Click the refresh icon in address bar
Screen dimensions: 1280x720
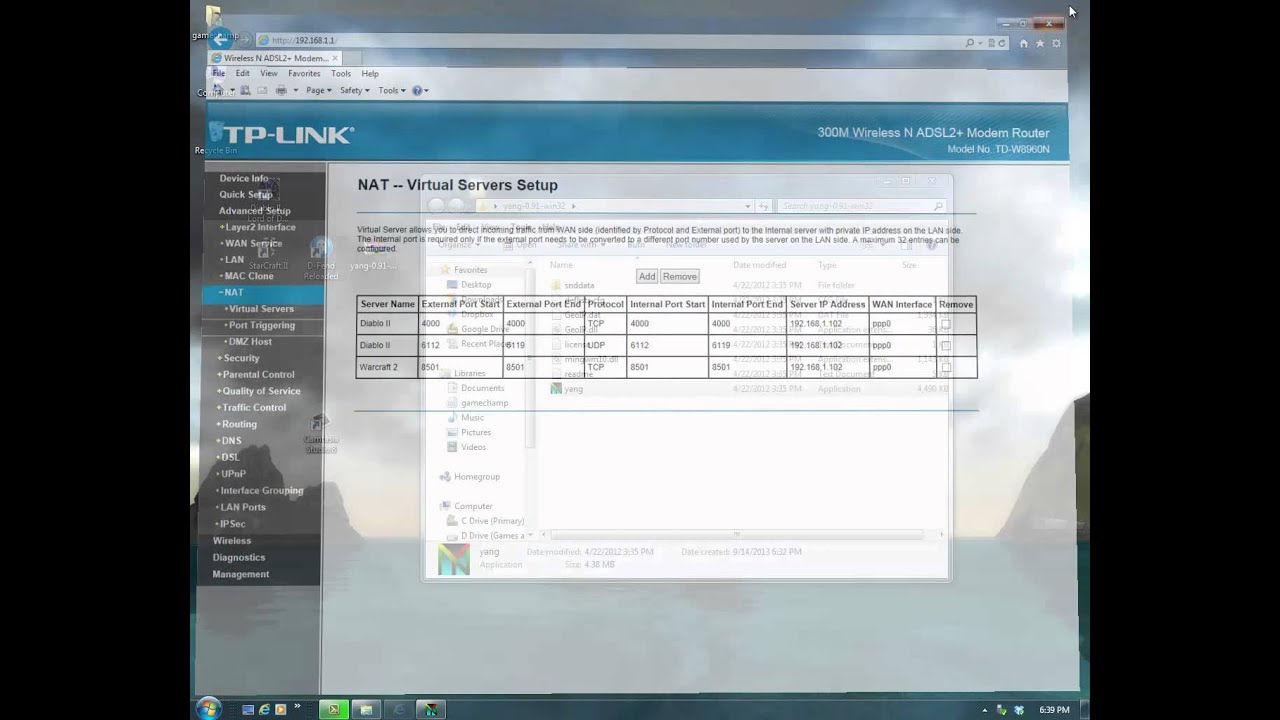pos(1001,43)
